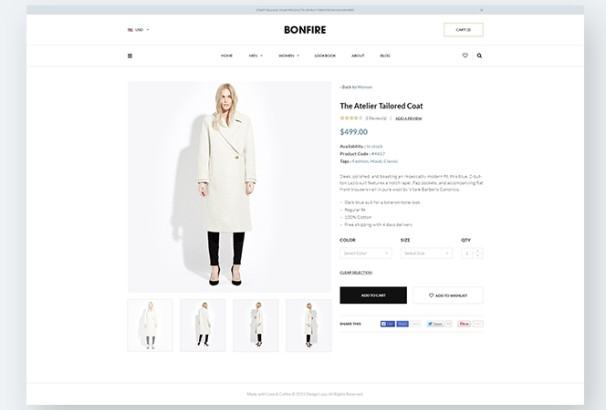606x410 pixels.
Task: Open the USD currency dropdown
Action: click(138, 30)
